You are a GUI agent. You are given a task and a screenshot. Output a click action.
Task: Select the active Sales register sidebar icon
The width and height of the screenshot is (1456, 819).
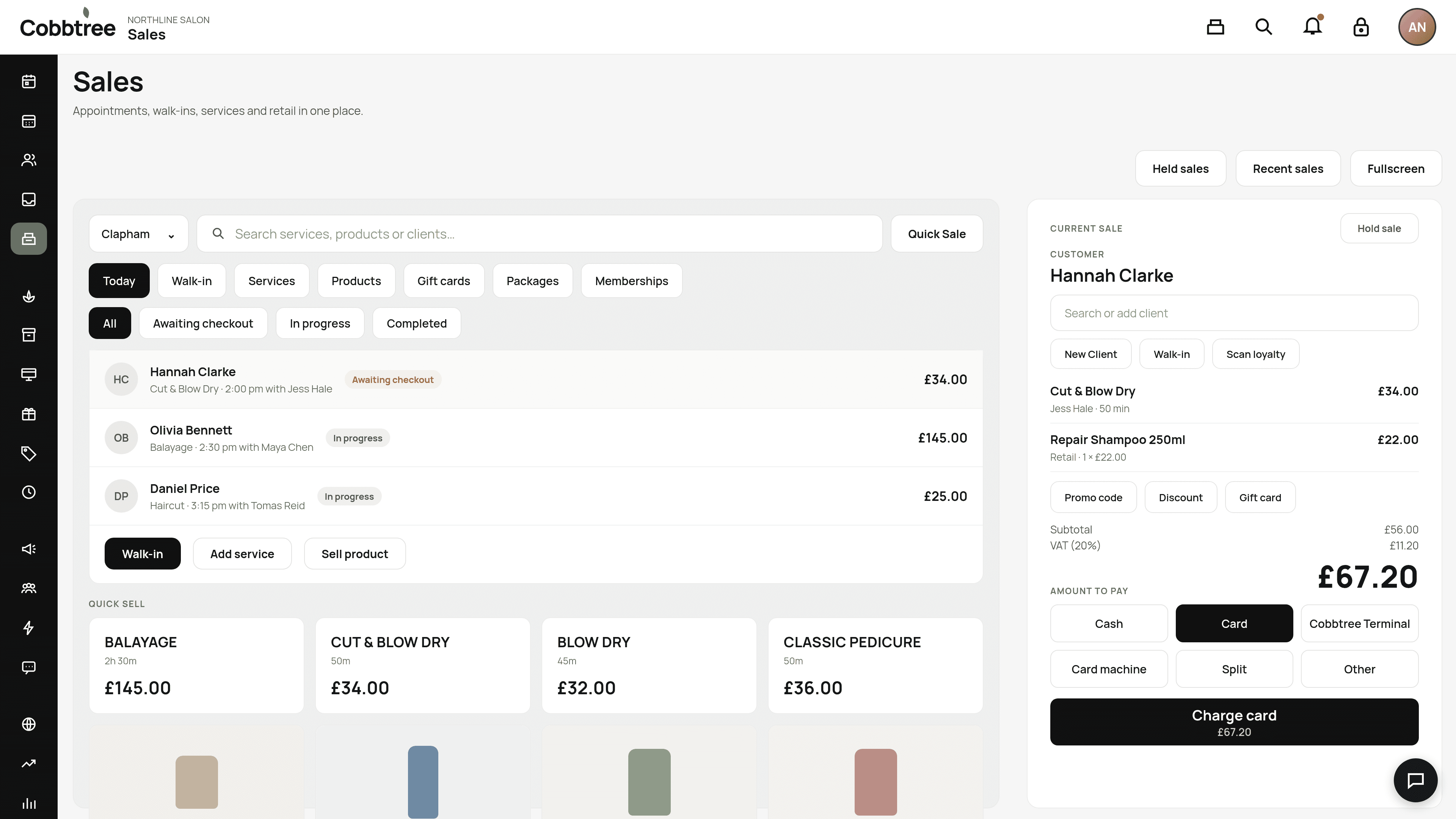tap(29, 238)
